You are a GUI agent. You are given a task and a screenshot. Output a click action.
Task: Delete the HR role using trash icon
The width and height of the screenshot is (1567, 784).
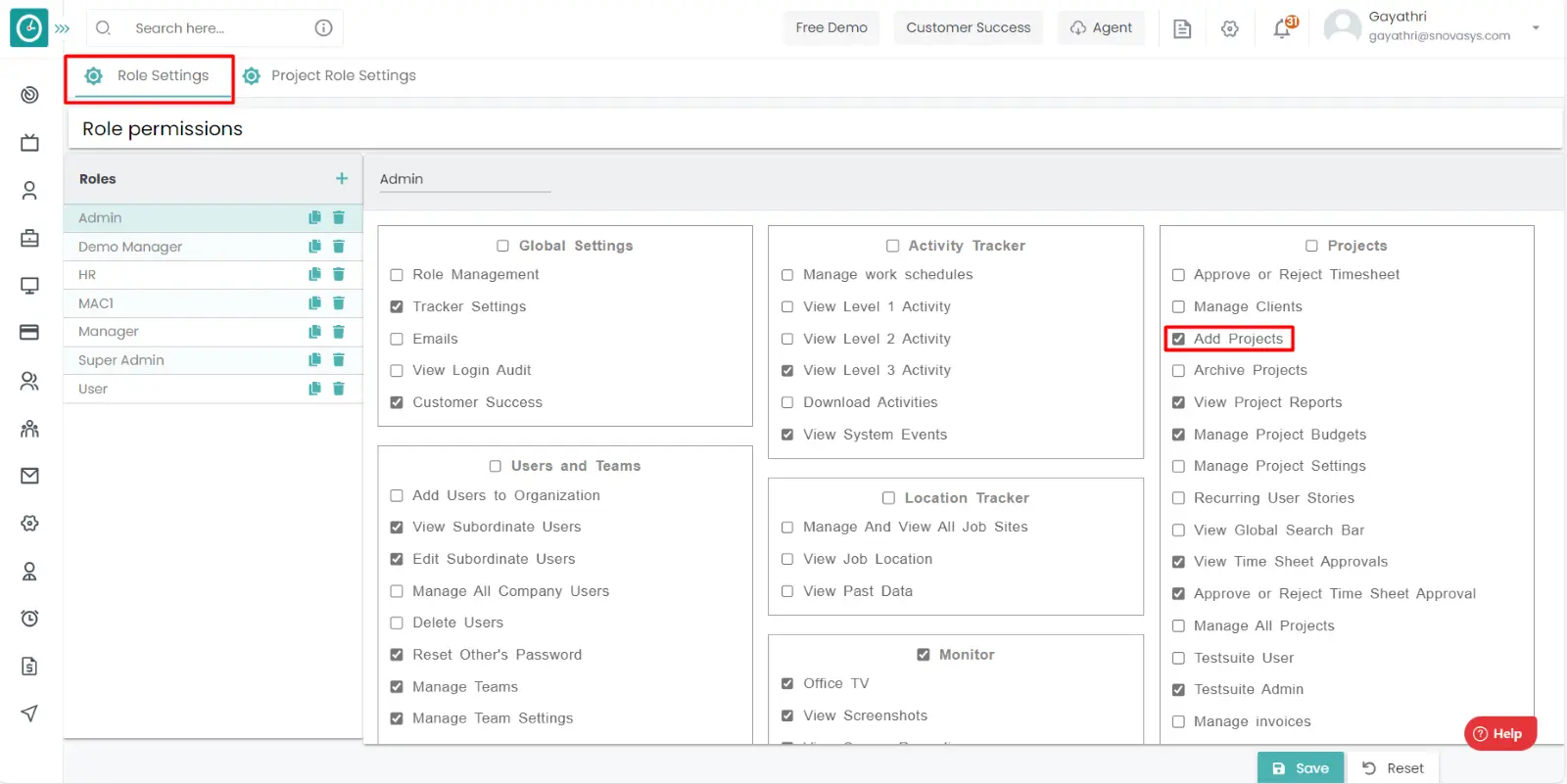point(339,275)
